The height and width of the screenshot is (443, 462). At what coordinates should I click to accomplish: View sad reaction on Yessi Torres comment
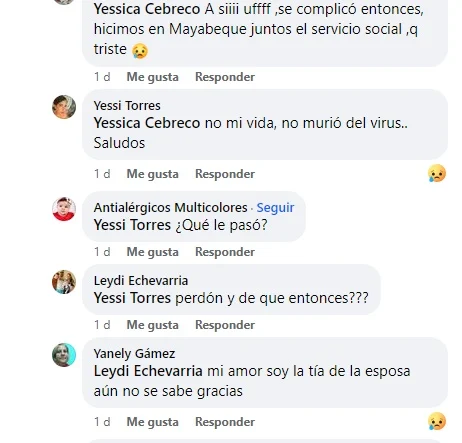coord(437,173)
